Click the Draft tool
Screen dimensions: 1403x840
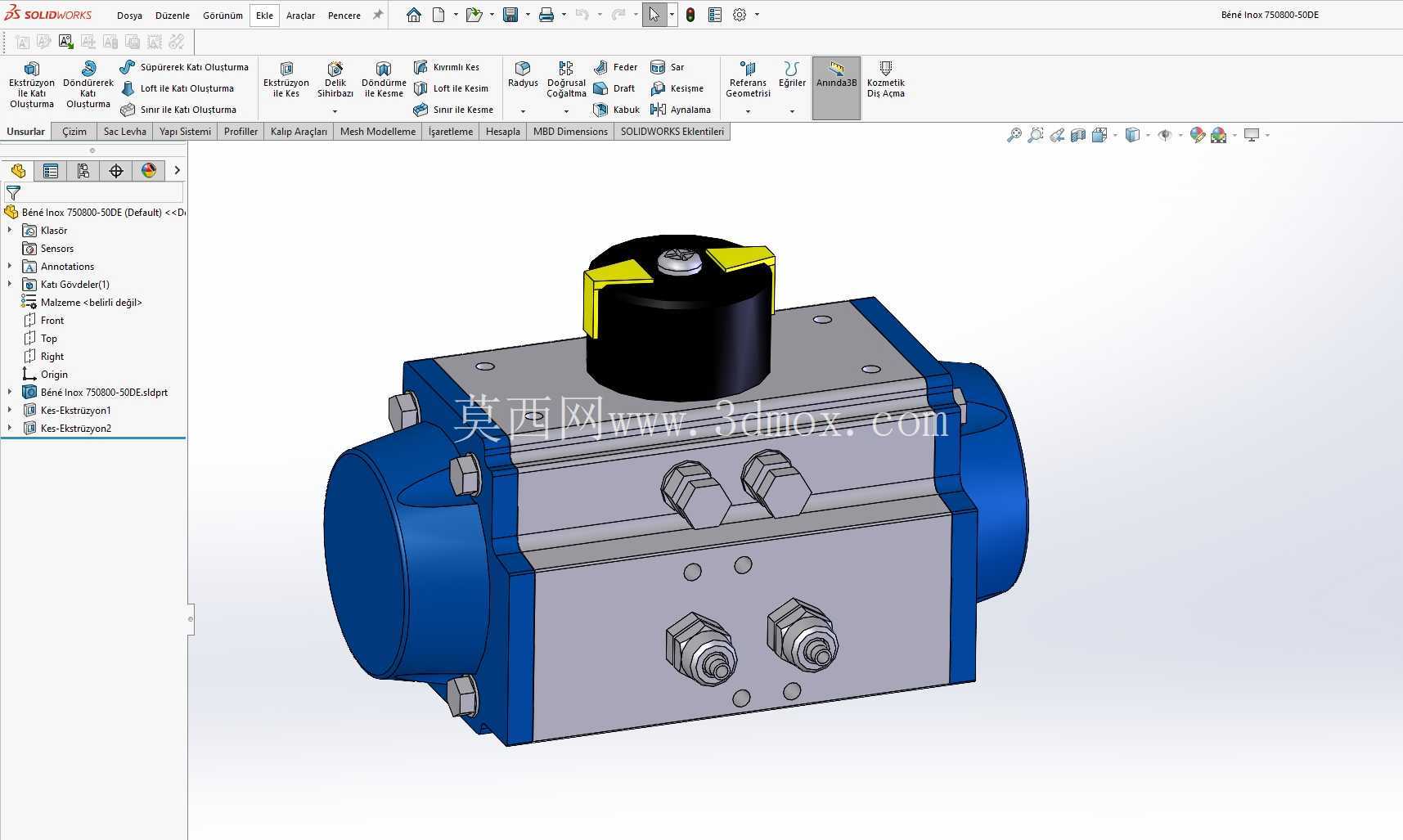pyautogui.click(x=614, y=88)
